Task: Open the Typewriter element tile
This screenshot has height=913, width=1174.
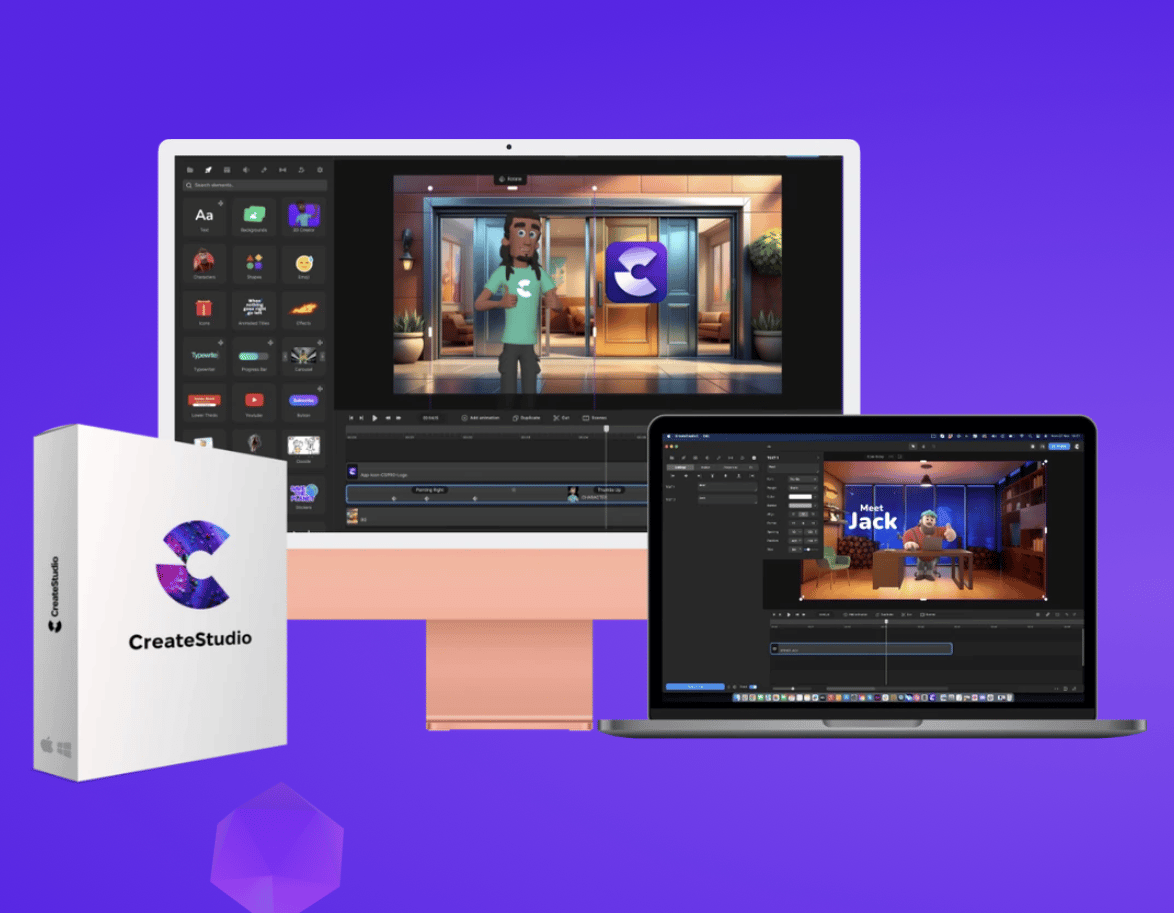Action: [x=204, y=357]
